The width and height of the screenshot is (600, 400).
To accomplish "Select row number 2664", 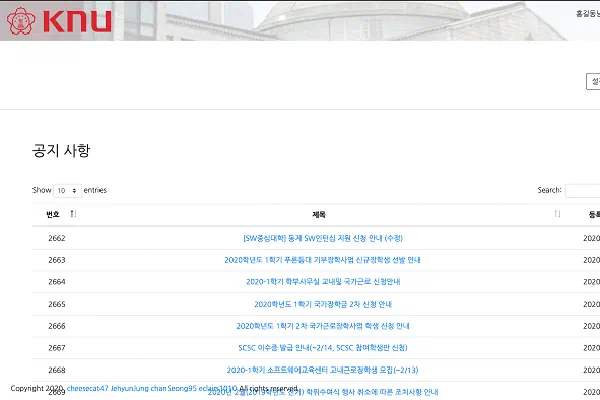I will pyautogui.click(x=57, y=282).
